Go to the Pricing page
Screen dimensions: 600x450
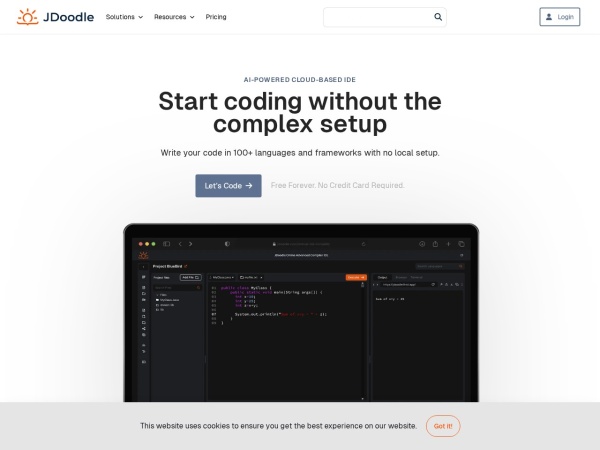(x=216, y=17)
